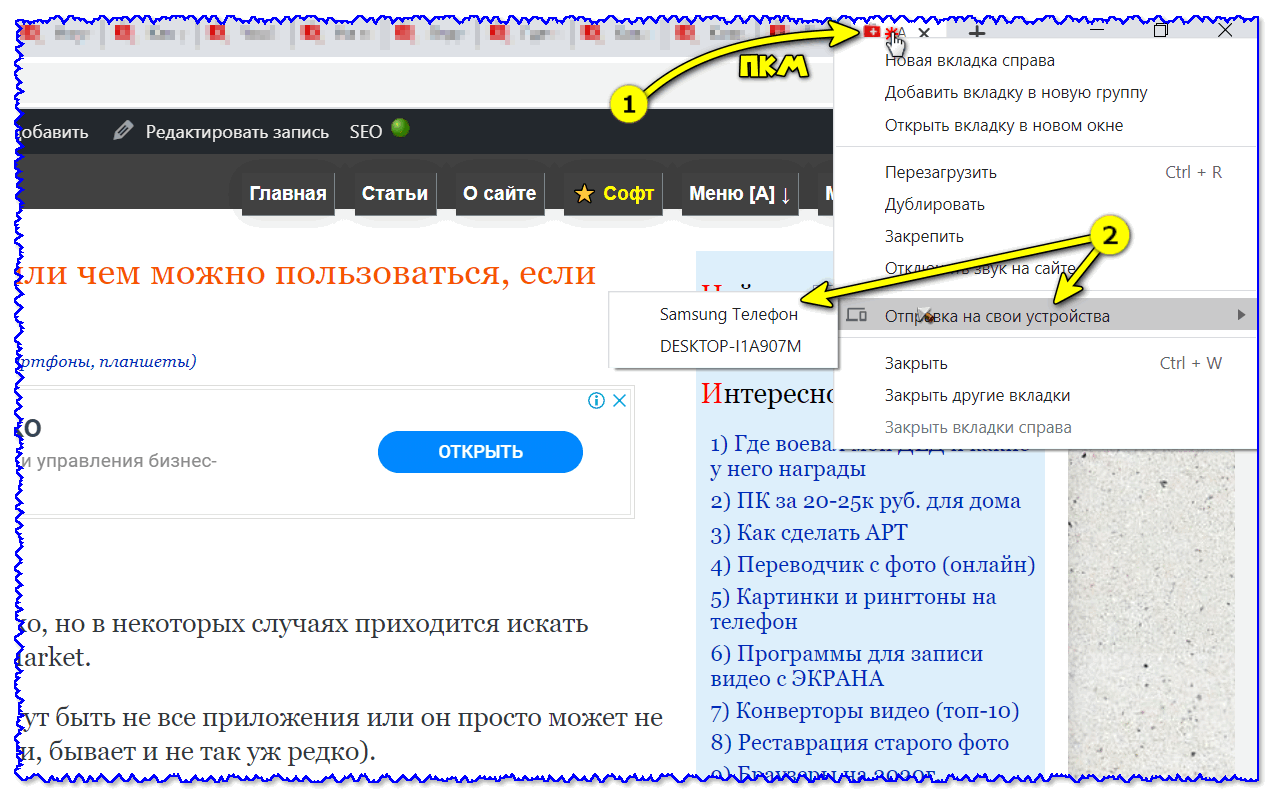Click the green SEO status indicator
1267x797 pixels.
(x=400, y=129)
